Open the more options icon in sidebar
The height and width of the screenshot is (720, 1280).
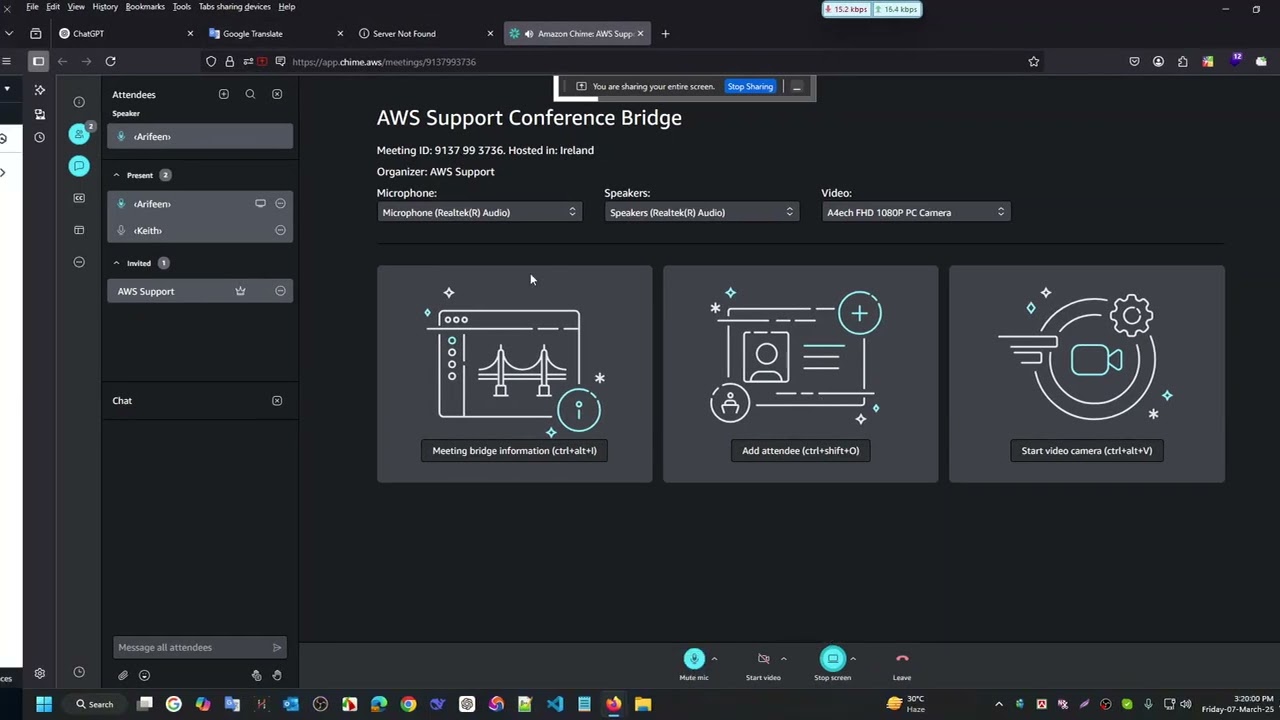[79, 262]
